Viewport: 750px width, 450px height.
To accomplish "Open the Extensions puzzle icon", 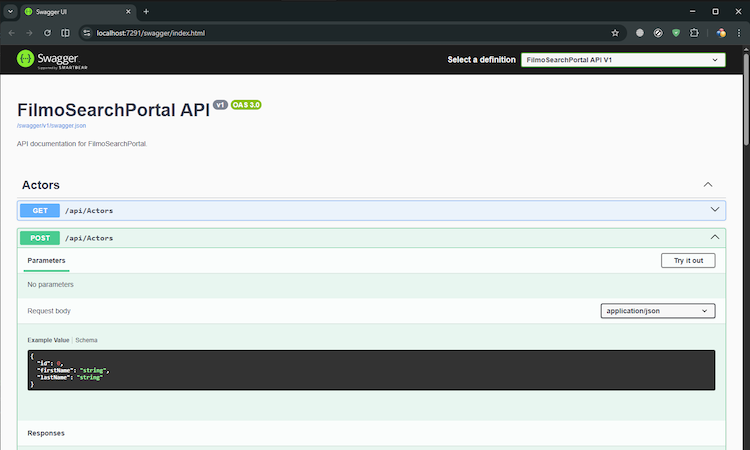I will (694, 33).
